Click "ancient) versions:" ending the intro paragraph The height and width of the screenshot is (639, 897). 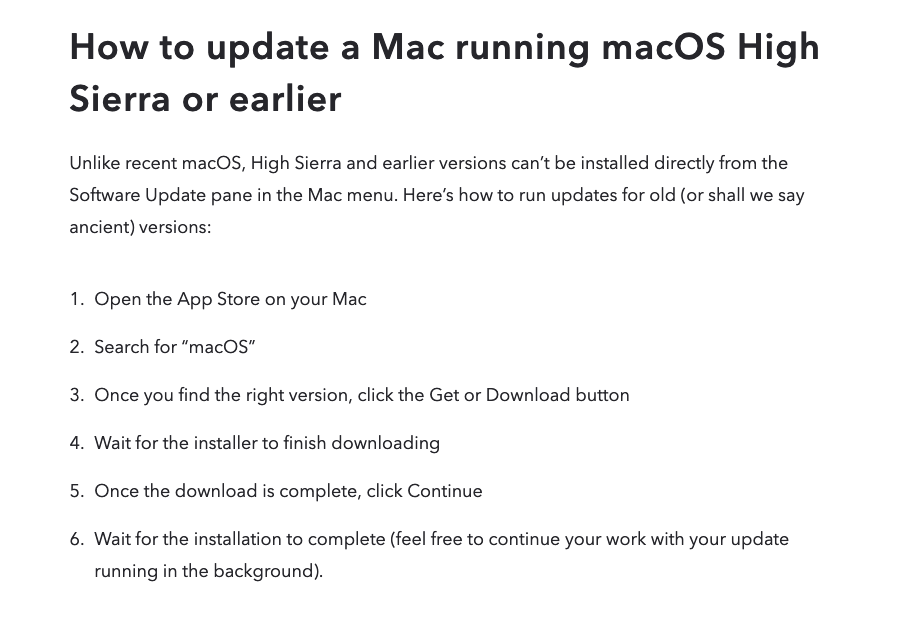140,227
